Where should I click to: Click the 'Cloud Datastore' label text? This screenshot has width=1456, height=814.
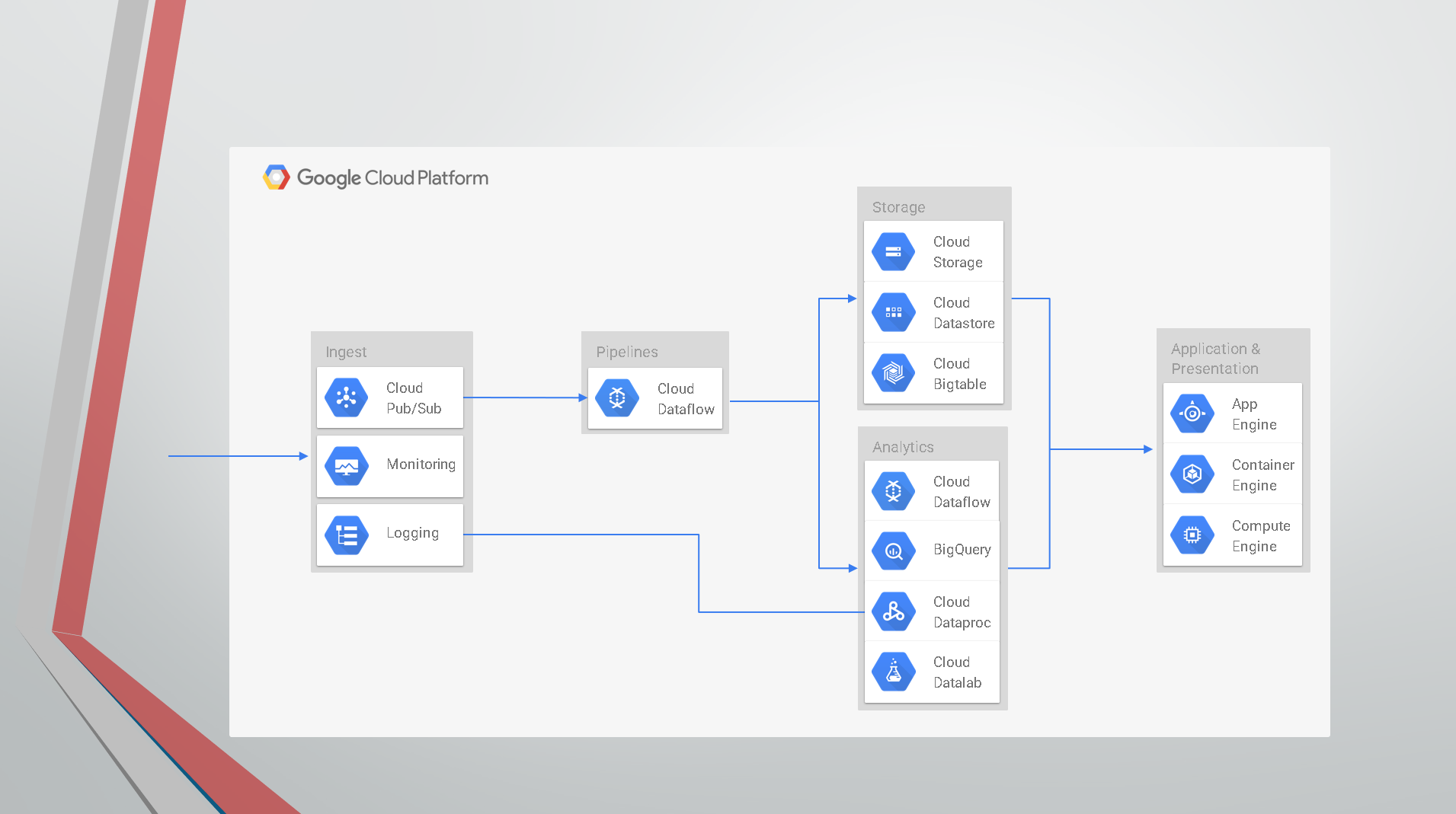click(964, 313)
